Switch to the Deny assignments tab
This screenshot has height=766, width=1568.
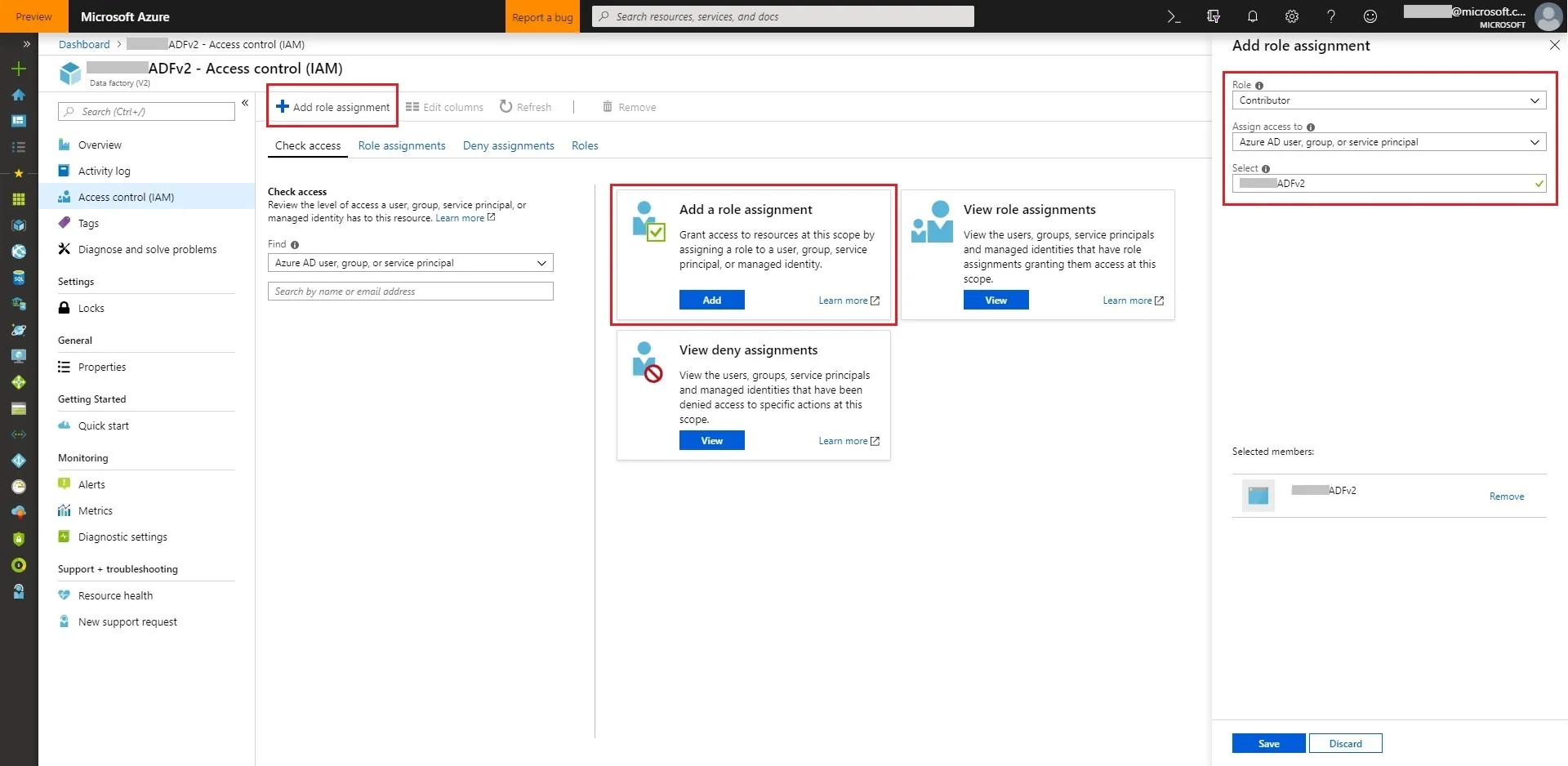(x=509, y=145)
